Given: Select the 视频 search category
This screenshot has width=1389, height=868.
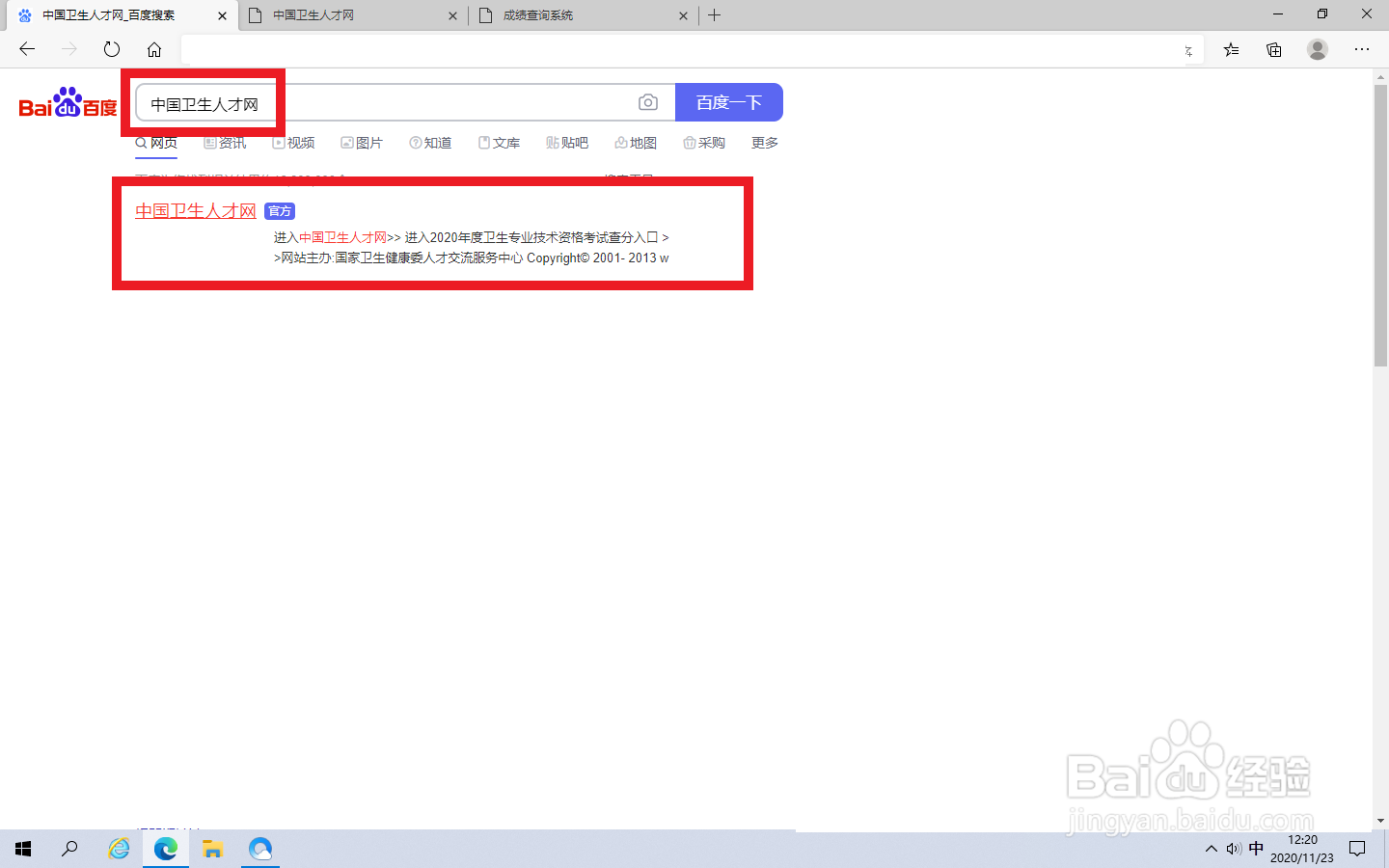Looking at the screenshot, I should click(x=293, y=143).
